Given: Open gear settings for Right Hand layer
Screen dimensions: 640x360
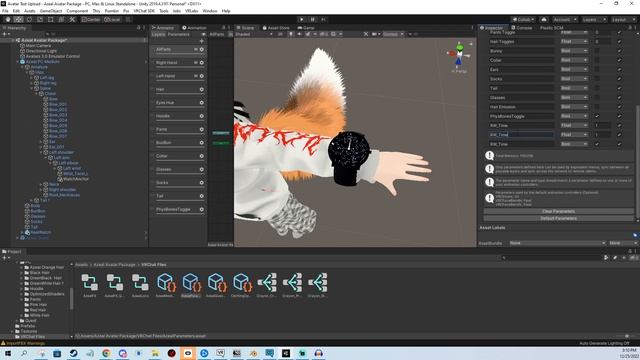Looking at the screenshot, I should tap(202, 63).
